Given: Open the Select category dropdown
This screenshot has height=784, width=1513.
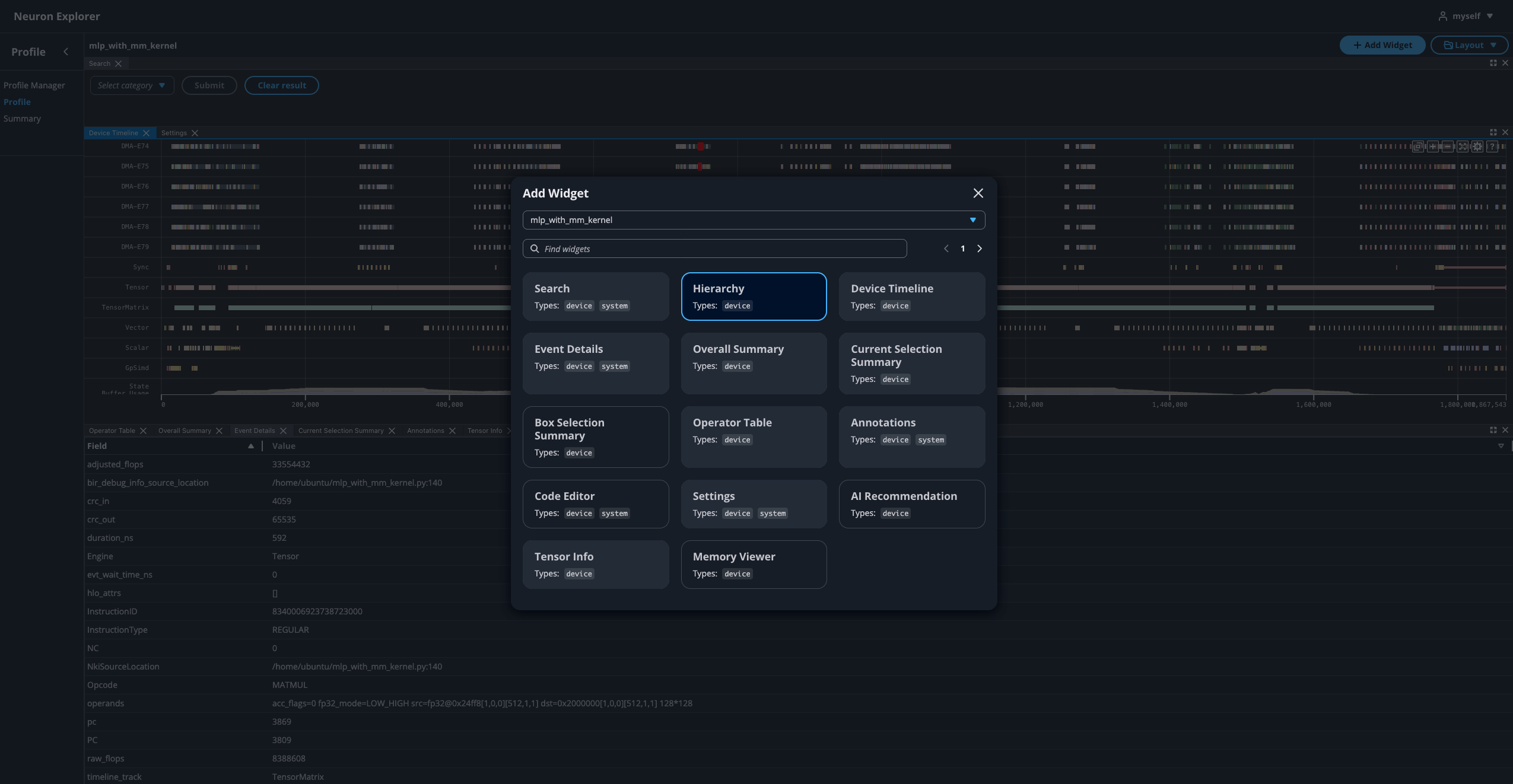Looking at the screenshot, I should [132, 85].
